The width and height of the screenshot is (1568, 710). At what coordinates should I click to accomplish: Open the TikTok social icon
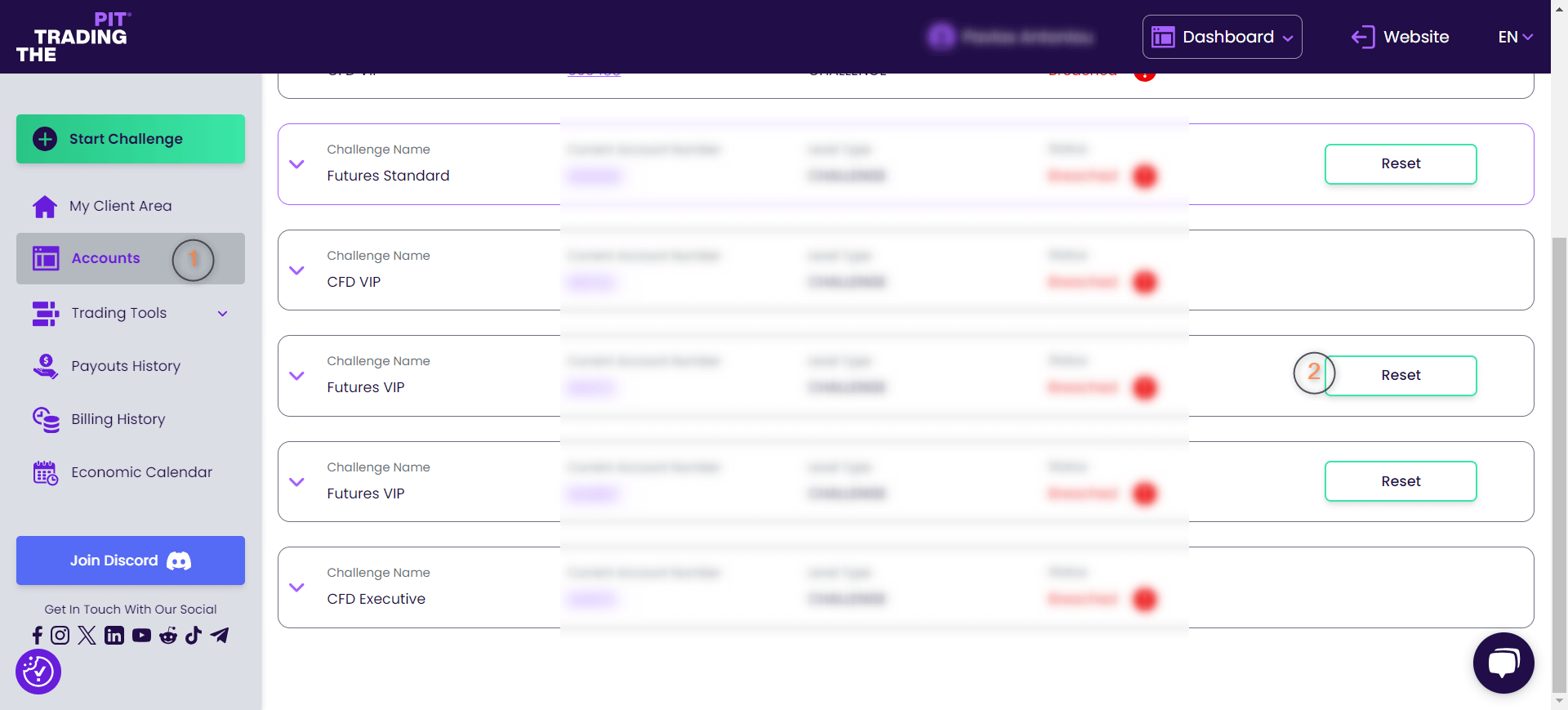(194, 636)
